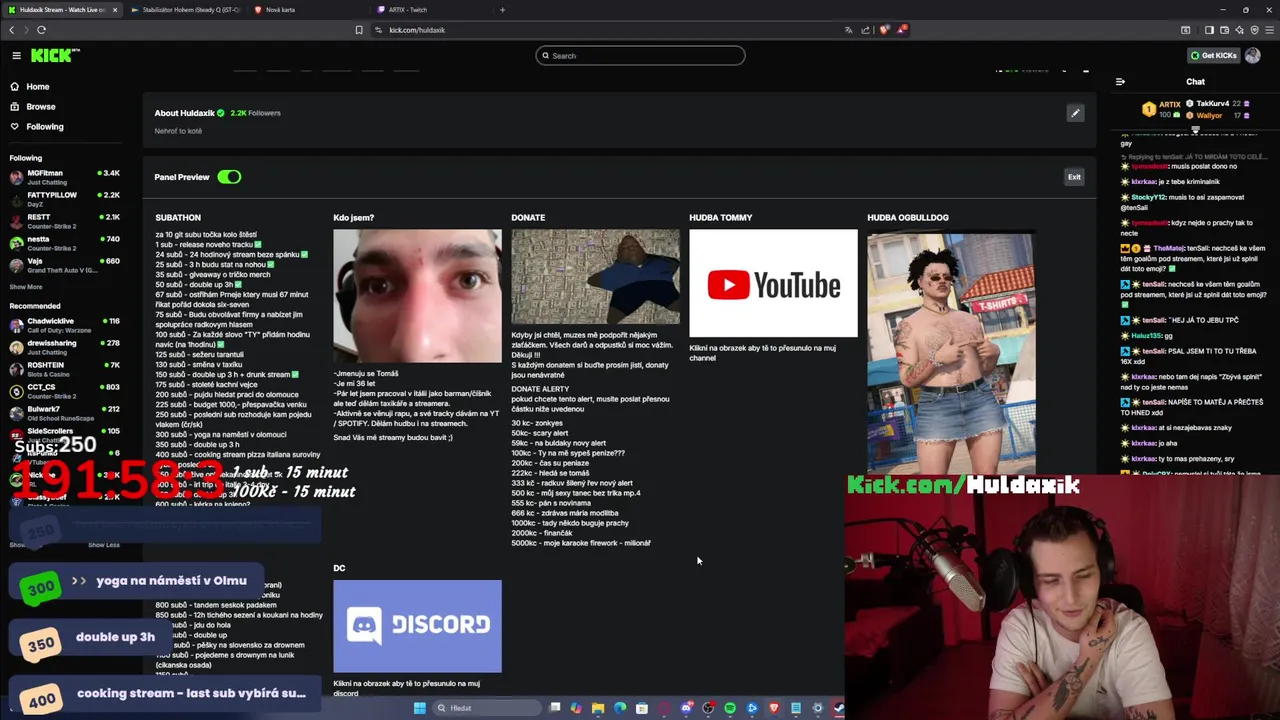
Task: Open Brave VPN shield icon
Action: pos(1255,30)
